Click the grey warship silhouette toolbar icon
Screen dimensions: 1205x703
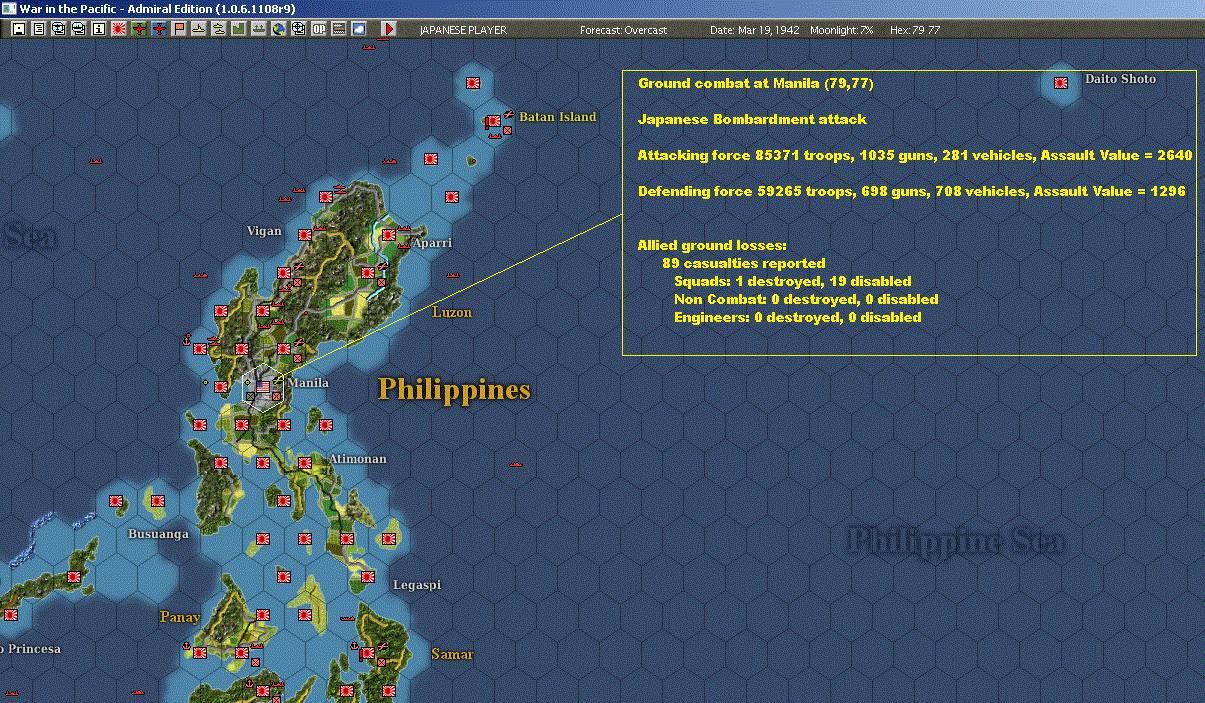(259, 29)
